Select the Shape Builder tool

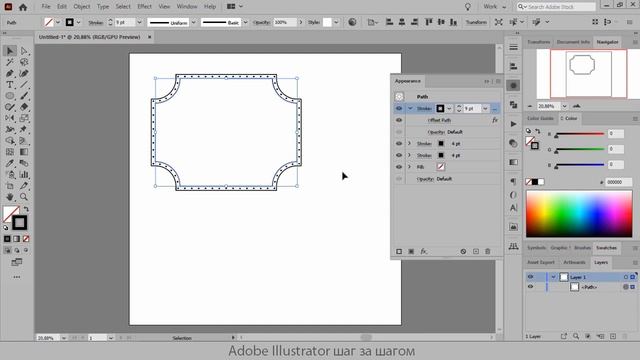10,141
